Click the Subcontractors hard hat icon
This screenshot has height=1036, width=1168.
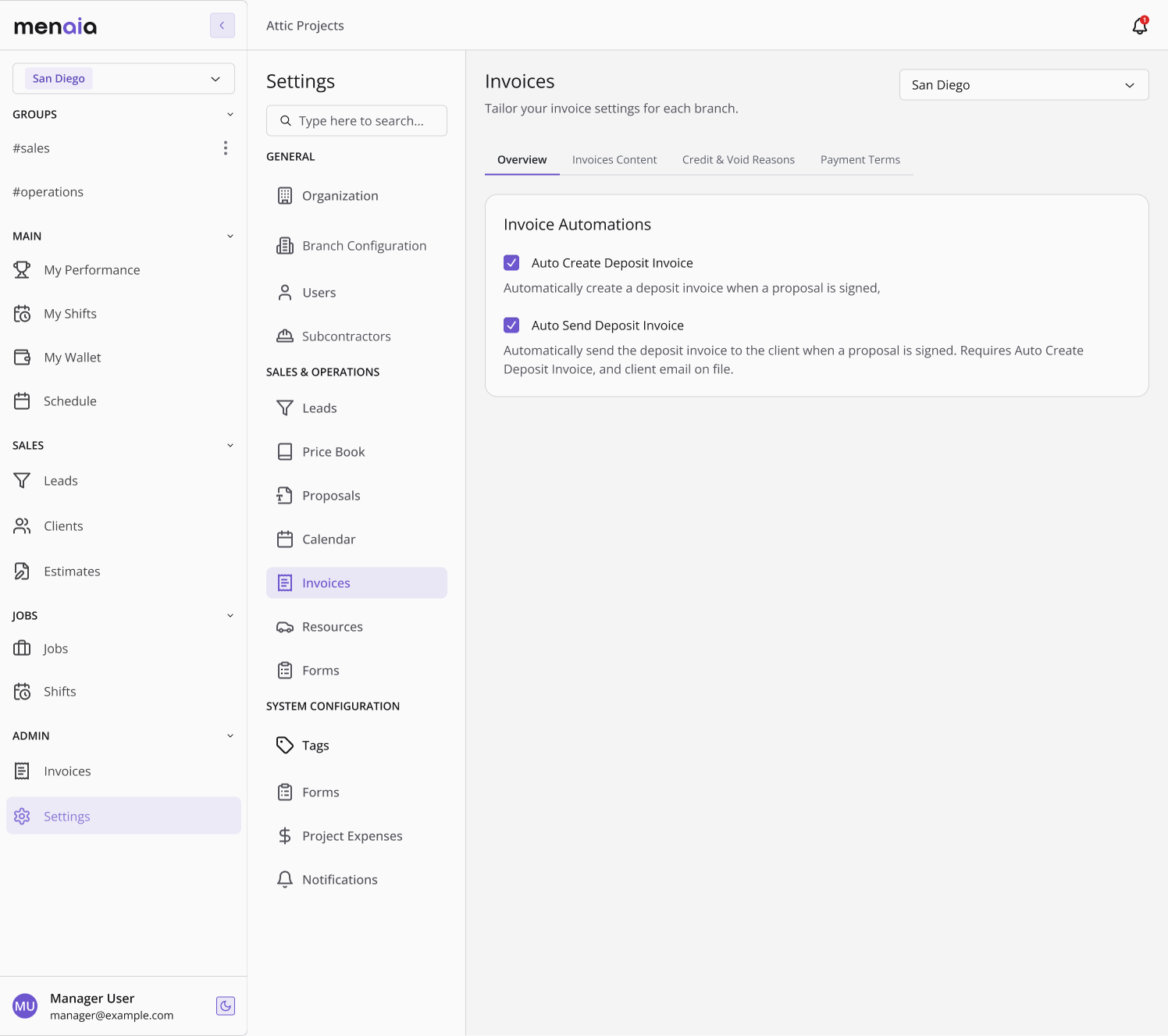[285, 336]
